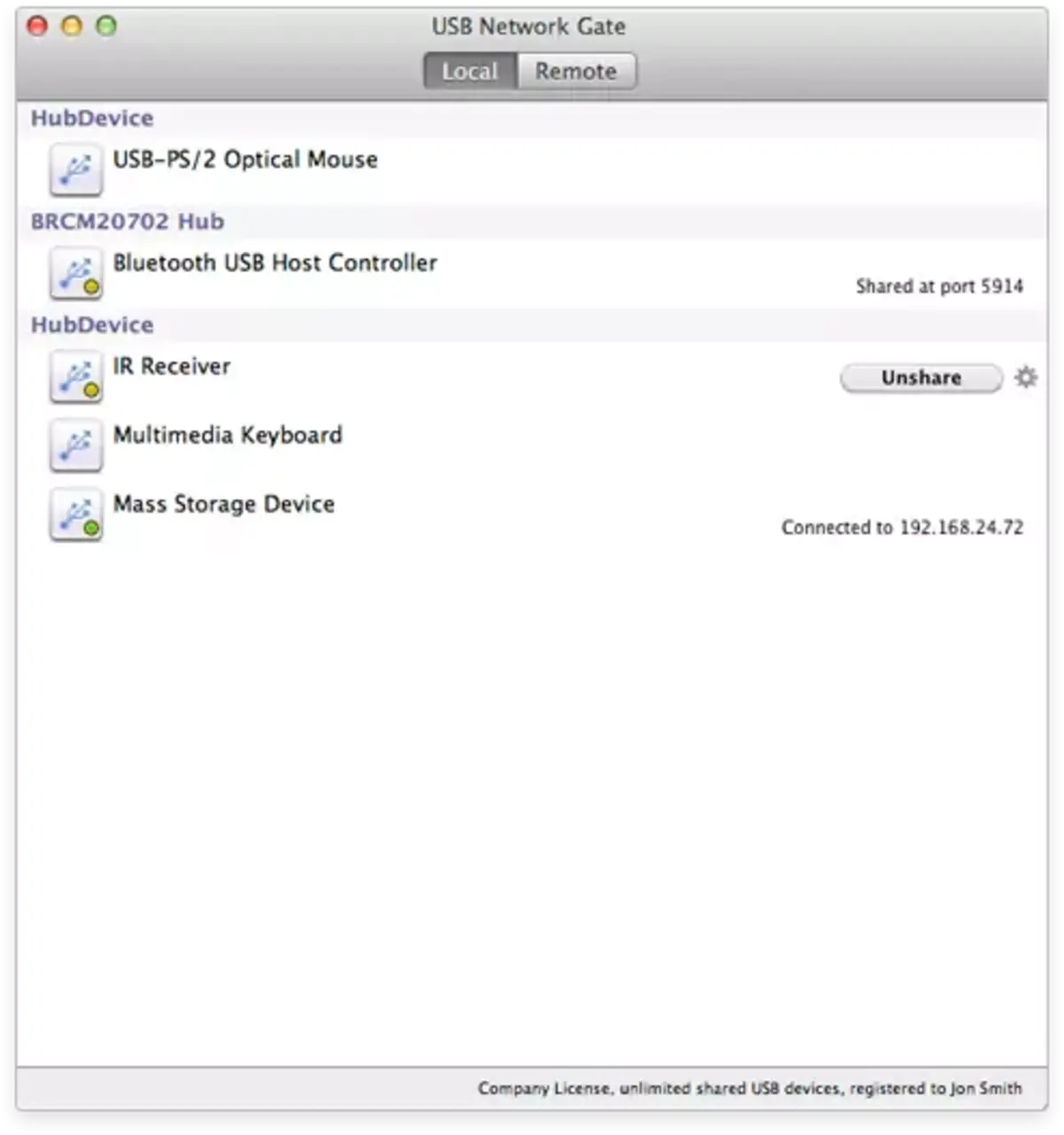Click the Connected to 192.168.24.72 text
Viewport: 1064px width, 1135px height.
tap(902, 527)
